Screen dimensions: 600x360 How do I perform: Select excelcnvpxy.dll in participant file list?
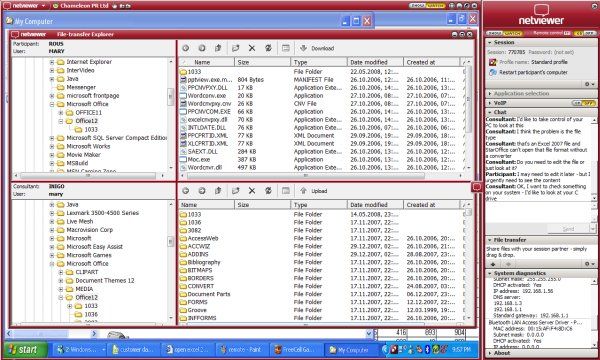pos(207,120)
